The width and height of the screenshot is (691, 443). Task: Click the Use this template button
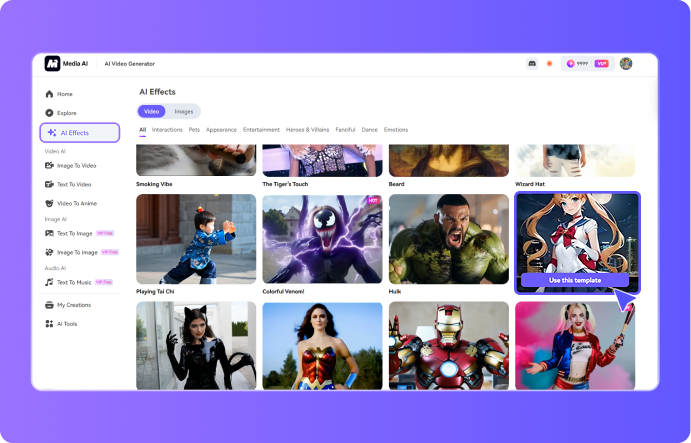pyautogui.click(x=575, y=280)
